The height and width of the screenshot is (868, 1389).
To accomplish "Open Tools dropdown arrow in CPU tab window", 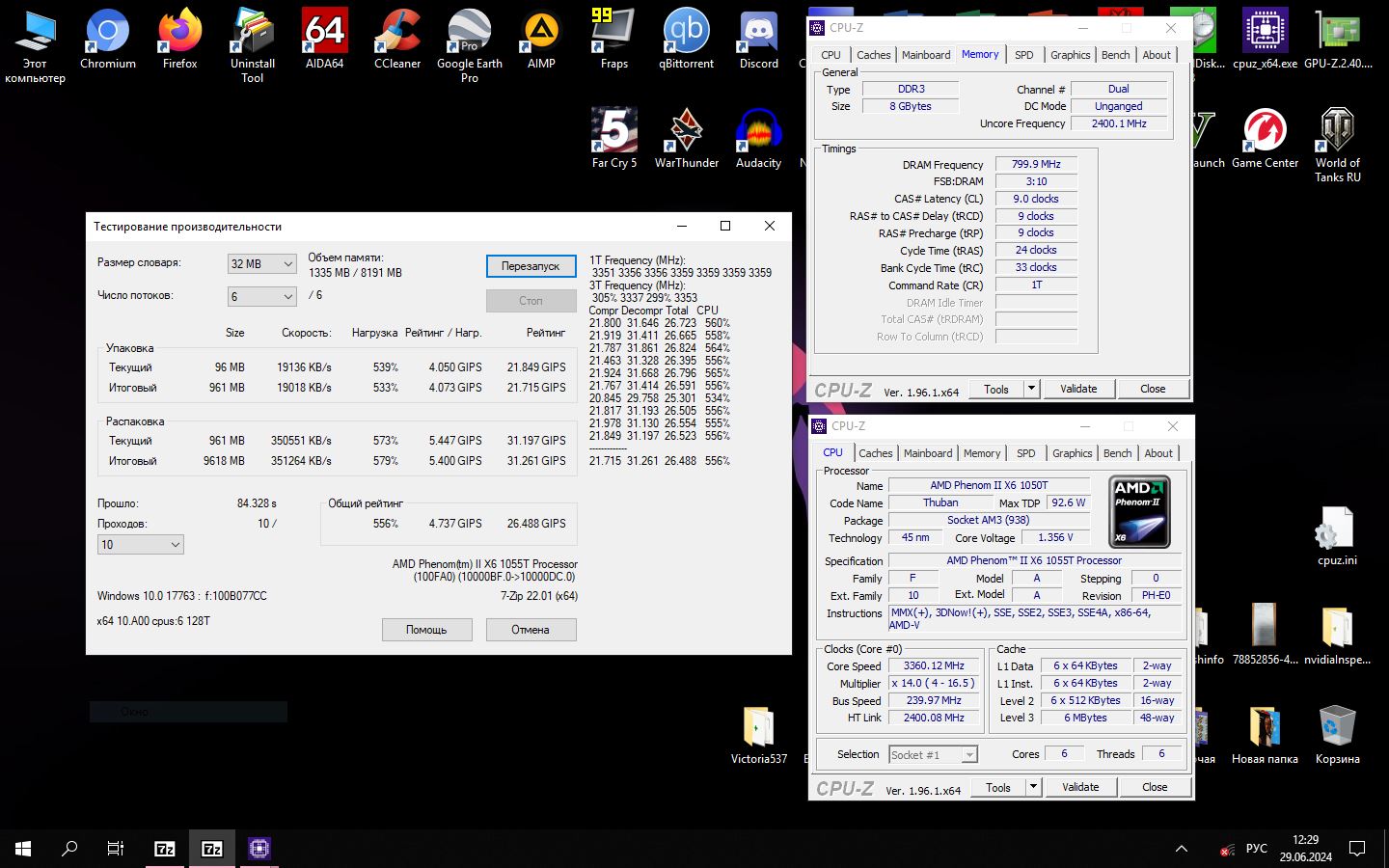I will pyautogui.click(x=1033, y=787).
